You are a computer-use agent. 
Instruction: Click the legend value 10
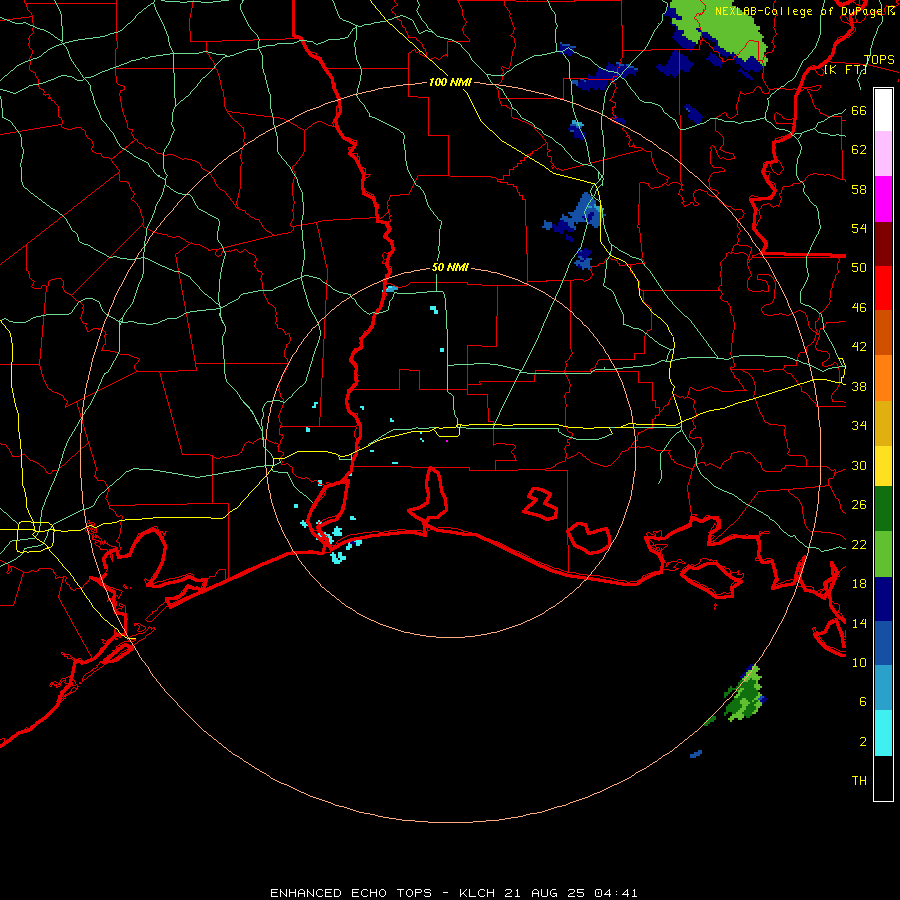[859, 662]
